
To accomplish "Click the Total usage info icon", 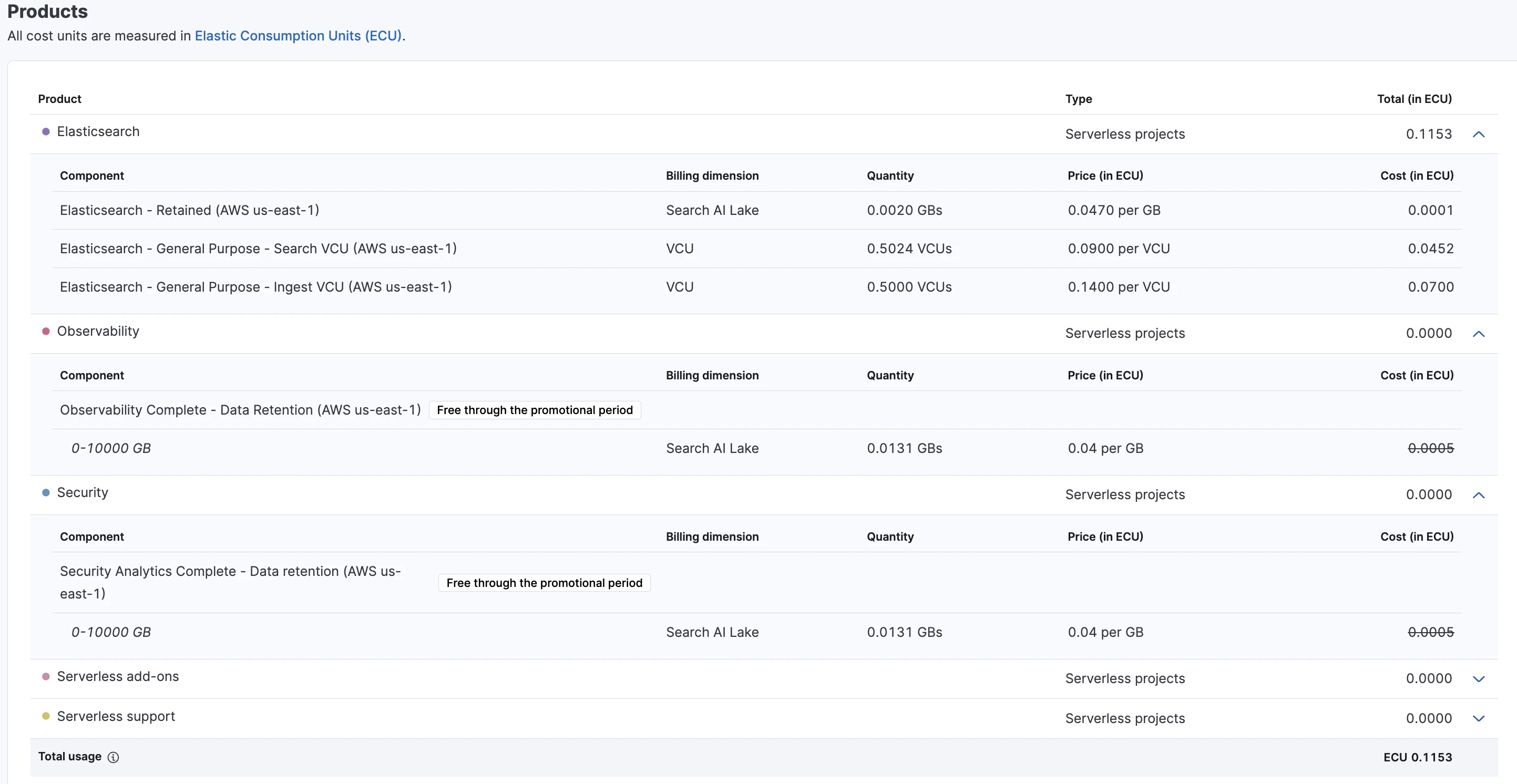I will coord(113,757).
